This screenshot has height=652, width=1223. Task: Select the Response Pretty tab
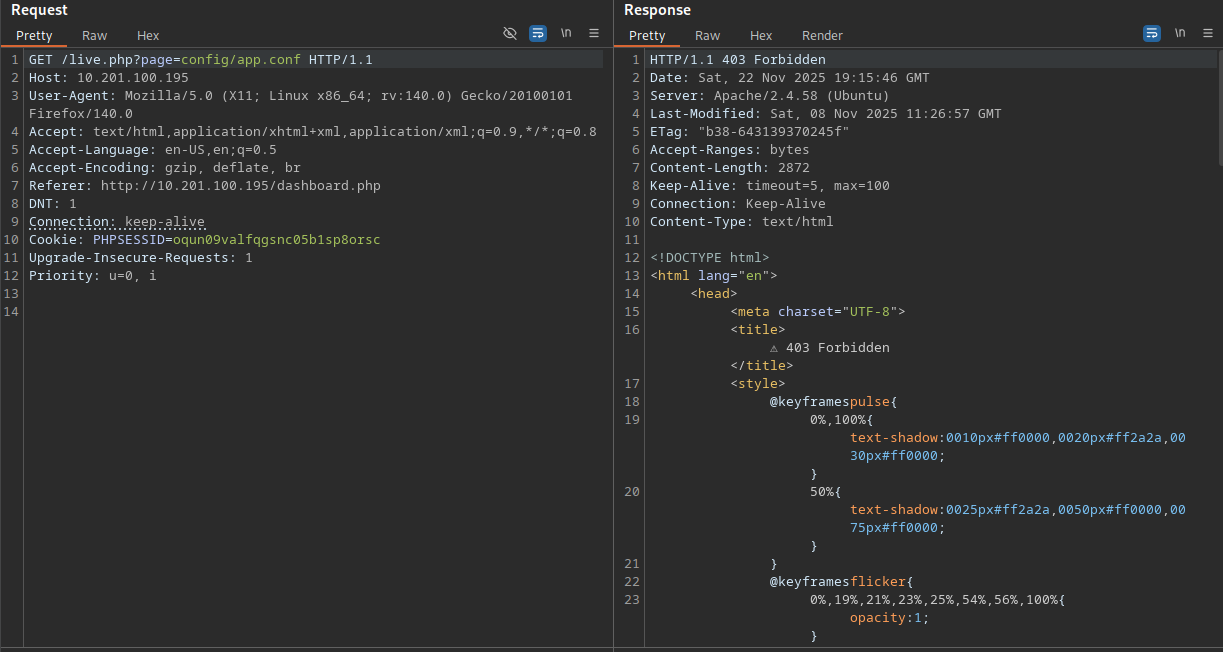pyautogui.click(x=647, y=36)
